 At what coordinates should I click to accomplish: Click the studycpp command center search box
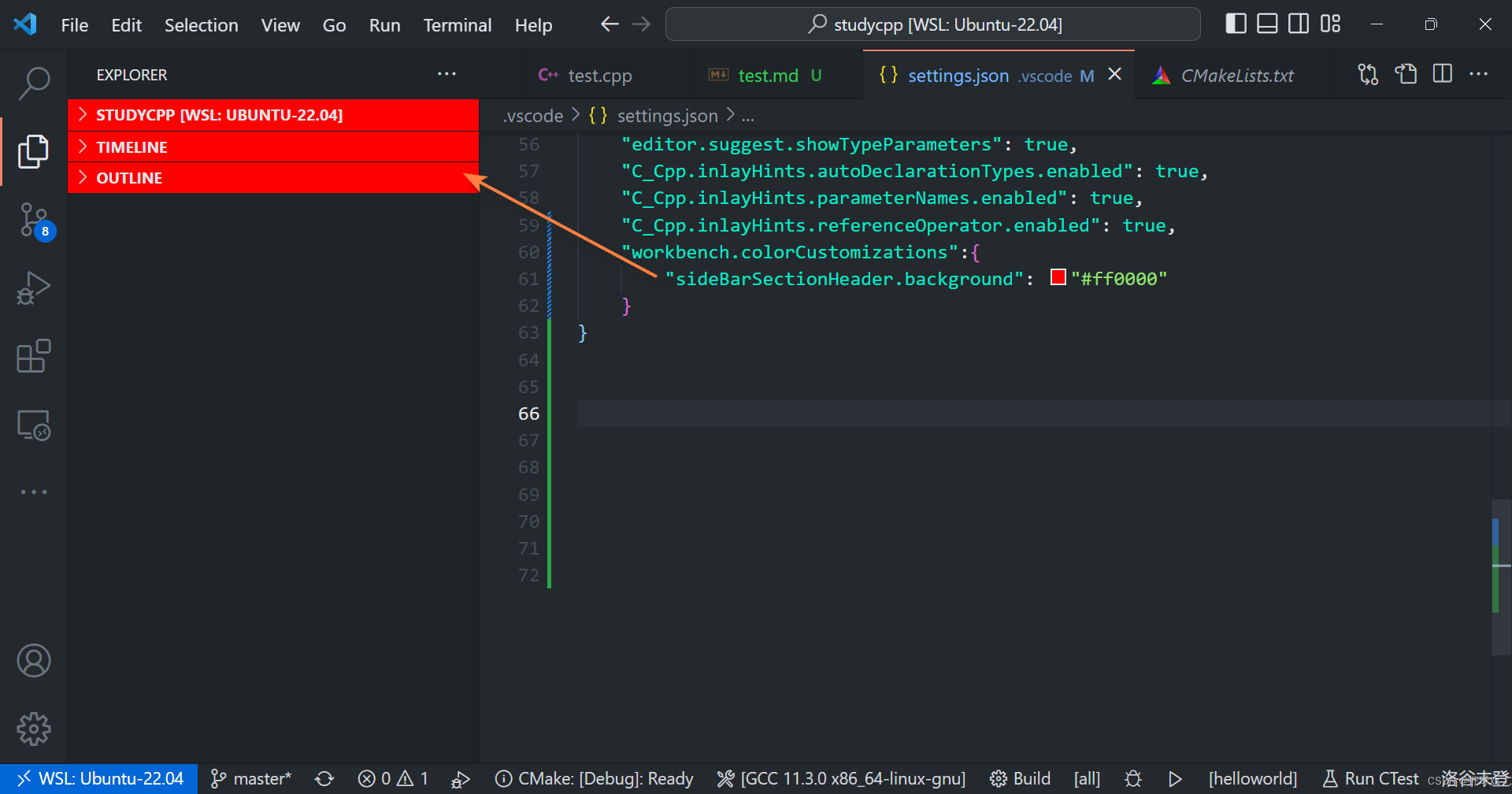932,24
